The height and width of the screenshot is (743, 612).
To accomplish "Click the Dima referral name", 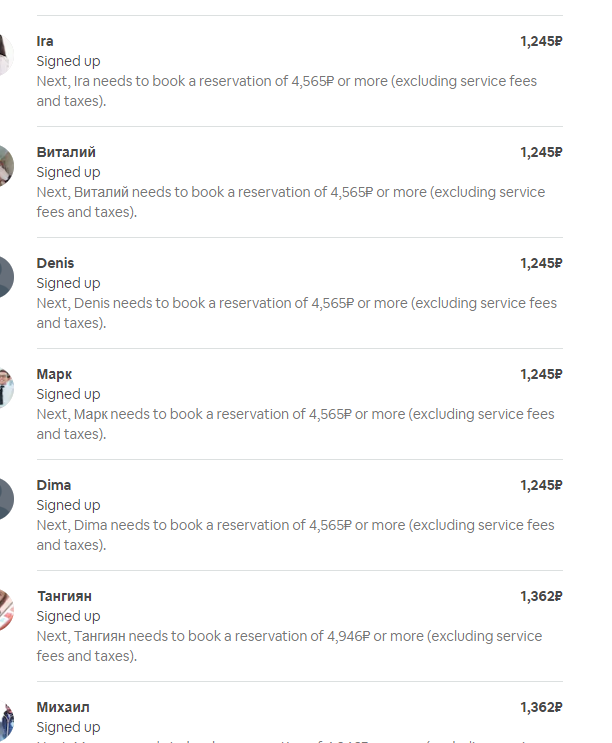I will coord(54,485).
